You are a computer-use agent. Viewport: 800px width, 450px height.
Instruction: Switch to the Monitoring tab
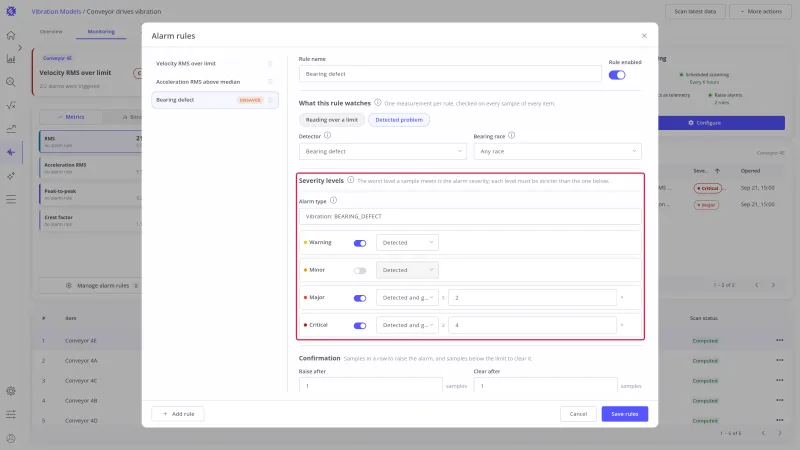pyautogui.click(x=101, y=32)
